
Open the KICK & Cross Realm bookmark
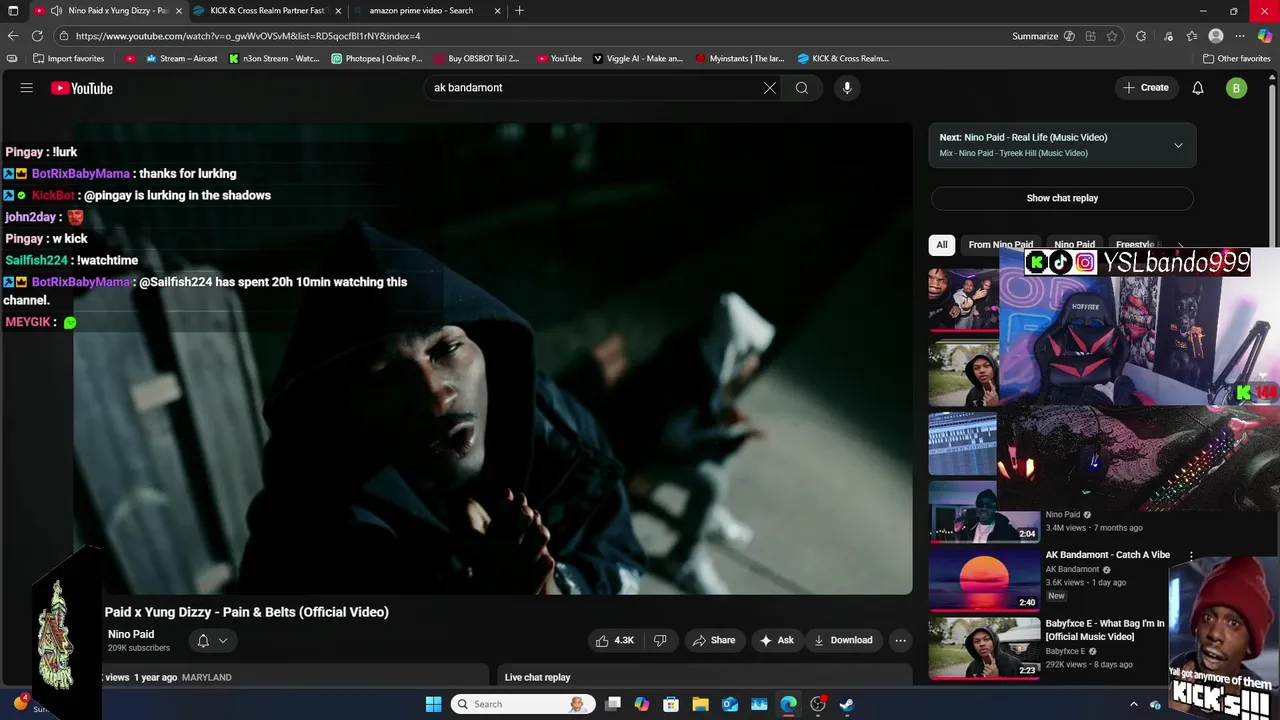pos(842,59)
